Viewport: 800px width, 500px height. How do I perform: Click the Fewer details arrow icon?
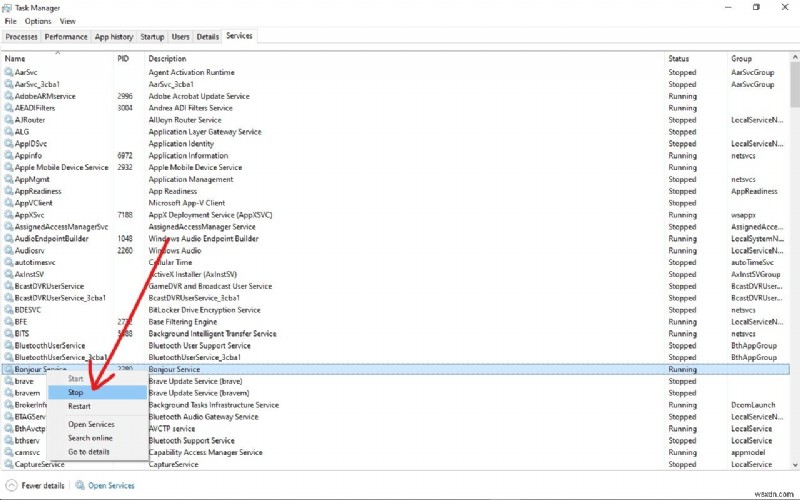tap(11, 485)
